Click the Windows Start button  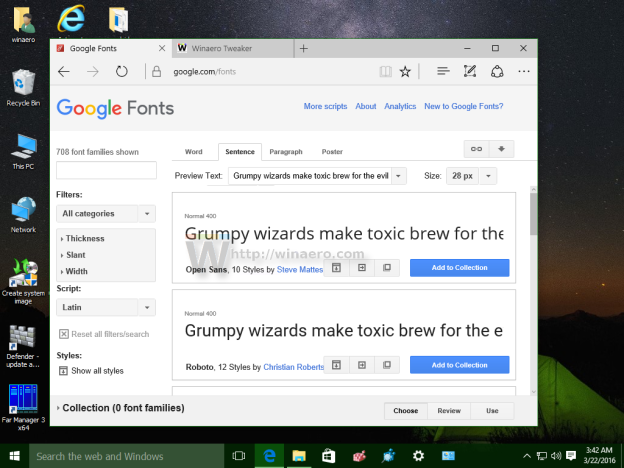click(14, 456)
